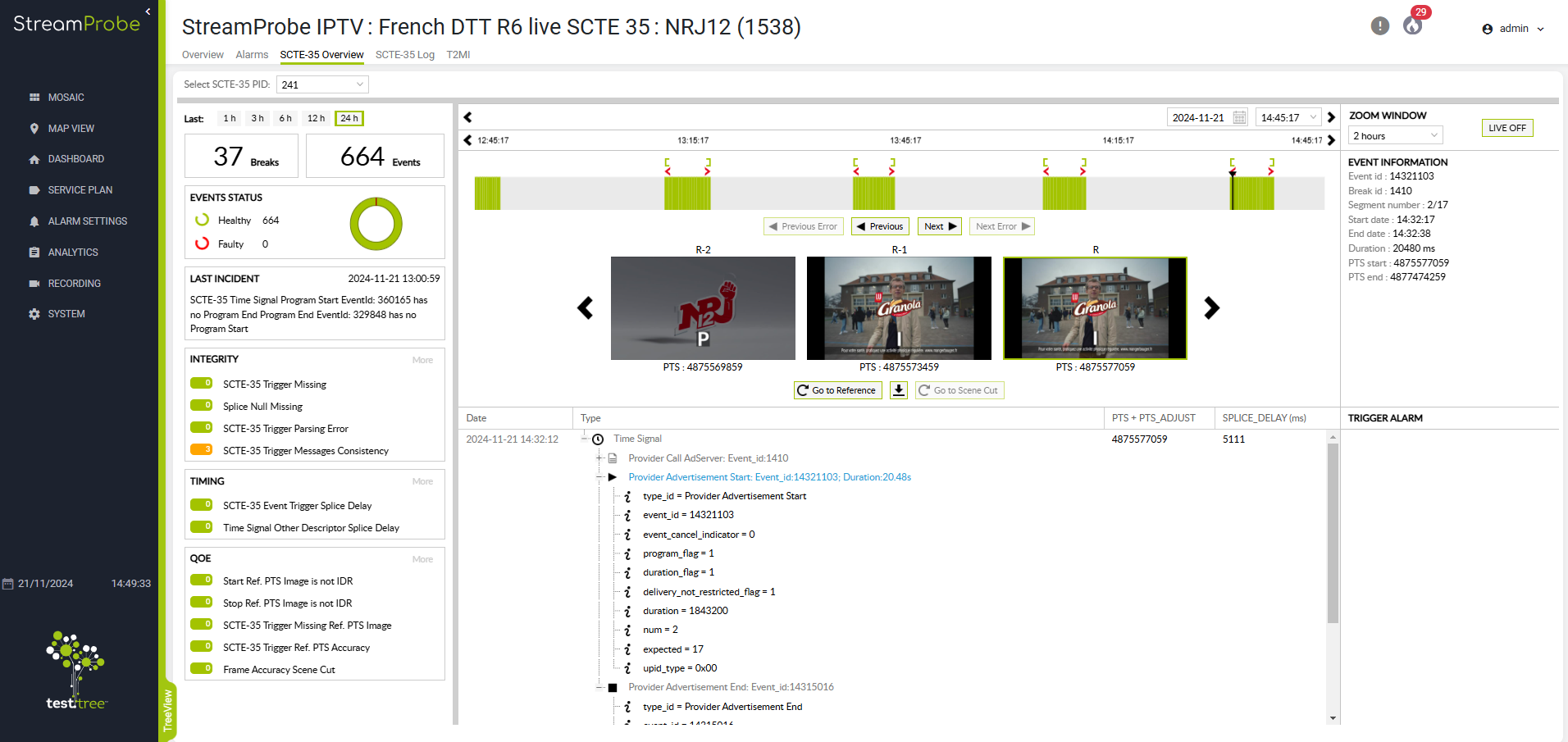Toggle the LIVE OFF button
The image size is (1568, 742).
[1507, 128]
